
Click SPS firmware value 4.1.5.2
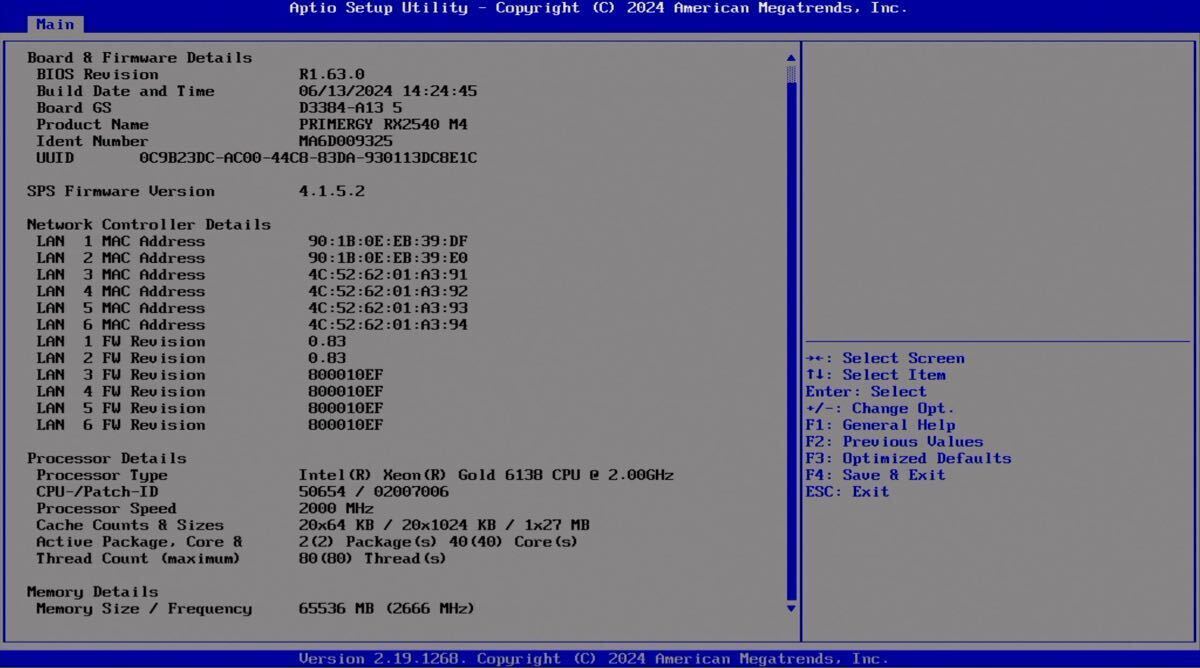point(332,191)
